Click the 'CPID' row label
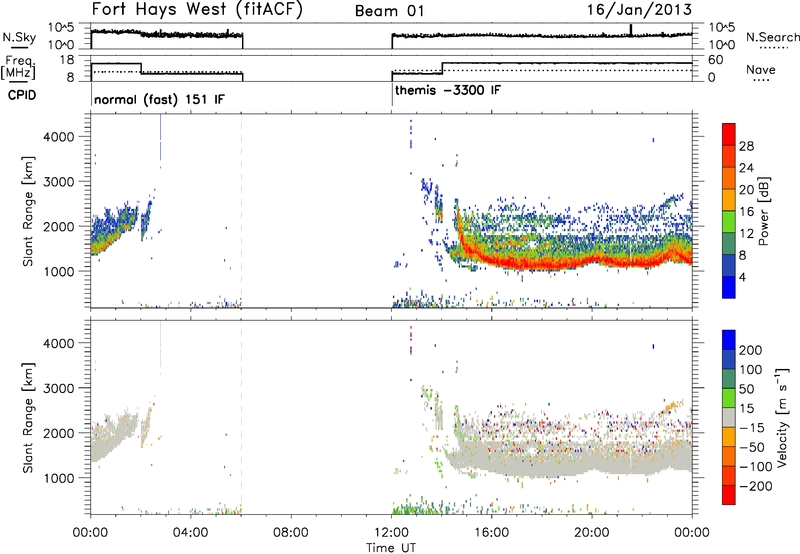This screenshot has width=800, height=554. (22, 95)
